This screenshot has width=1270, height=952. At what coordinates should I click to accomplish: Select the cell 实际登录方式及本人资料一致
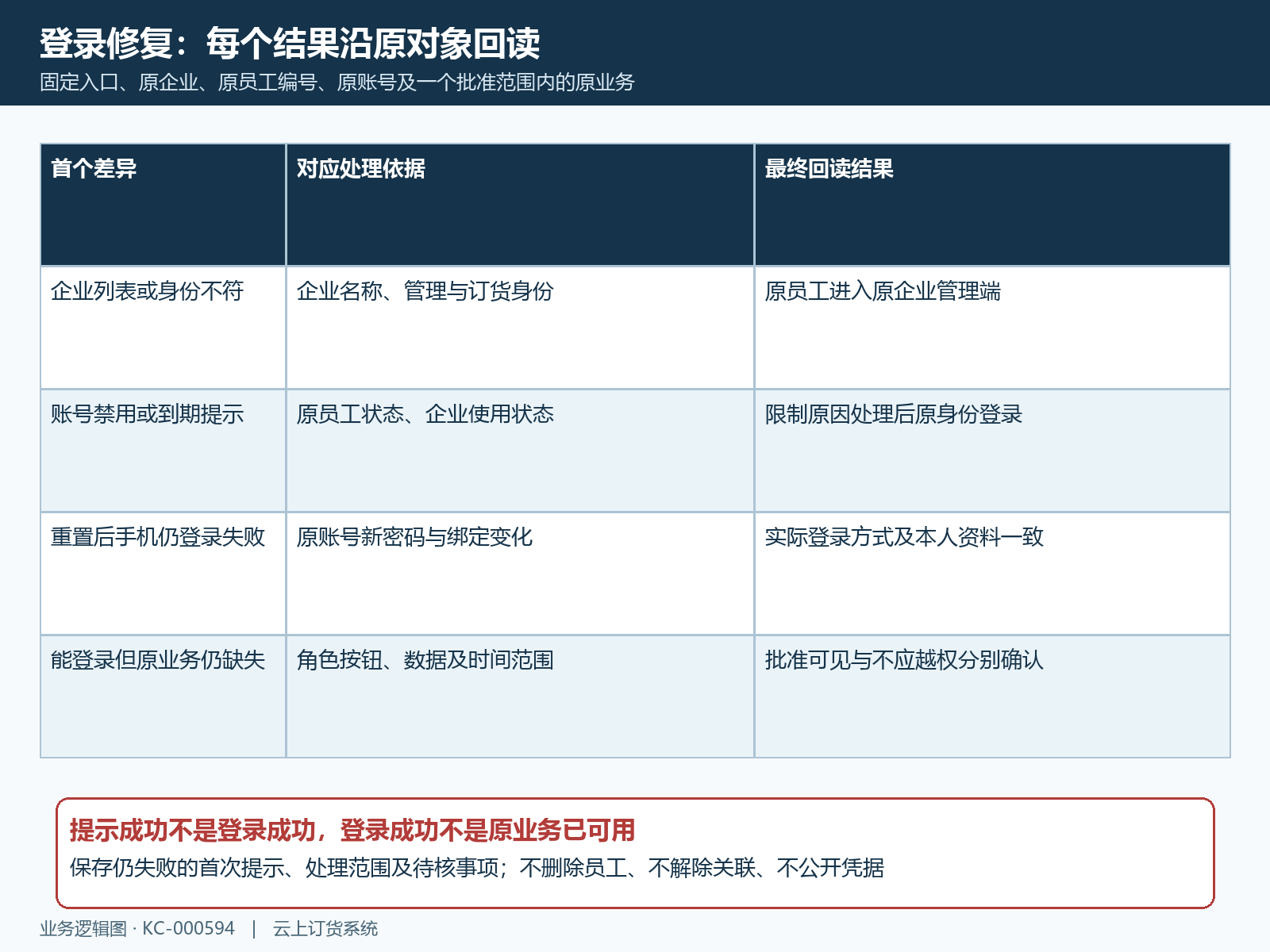tap(992, 574)
